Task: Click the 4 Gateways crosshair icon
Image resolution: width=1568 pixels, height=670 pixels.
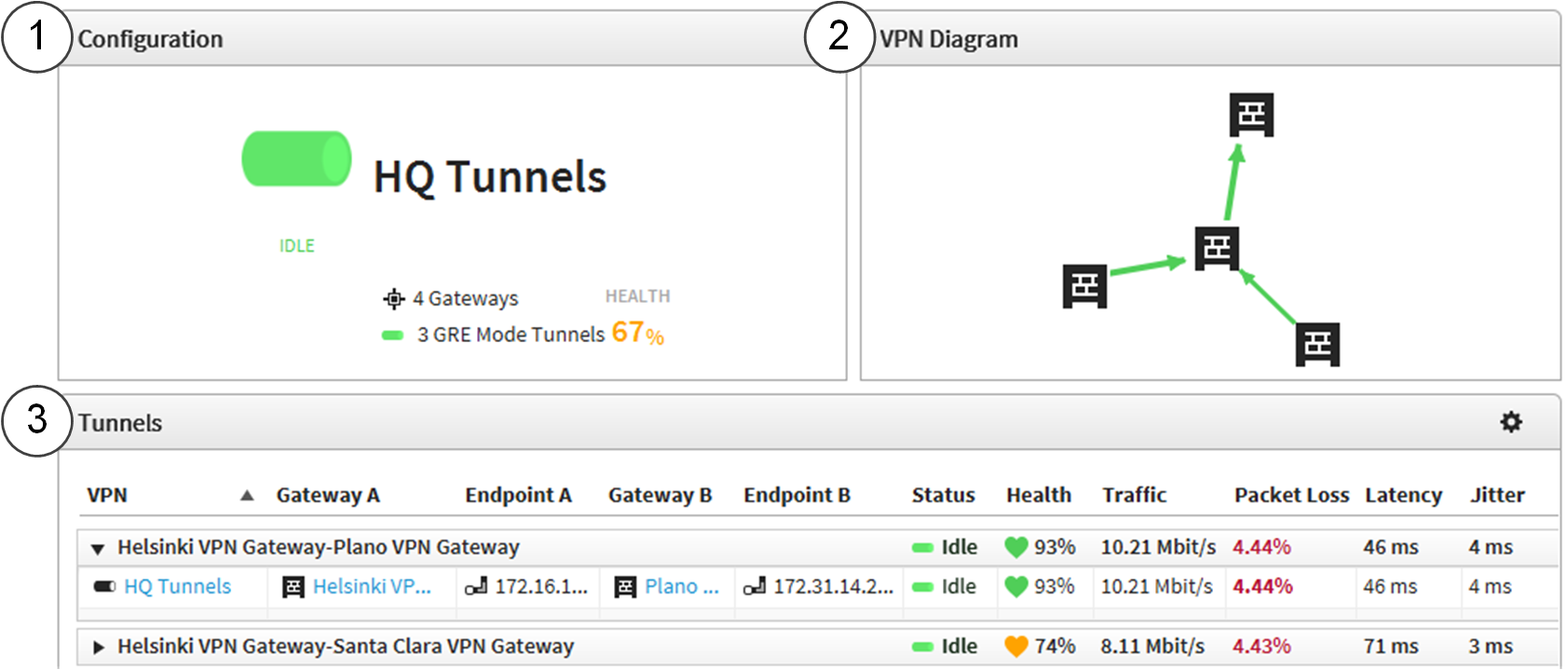Action: pos(394,298)
